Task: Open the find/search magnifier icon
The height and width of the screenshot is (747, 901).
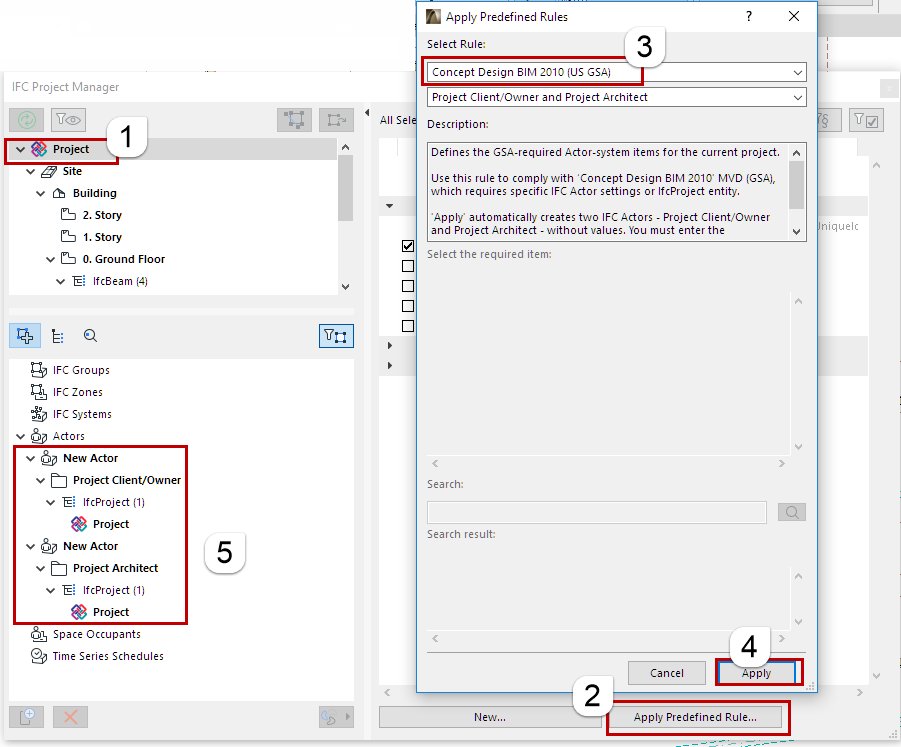Action: pyautogui.click(x=90, y=336)
